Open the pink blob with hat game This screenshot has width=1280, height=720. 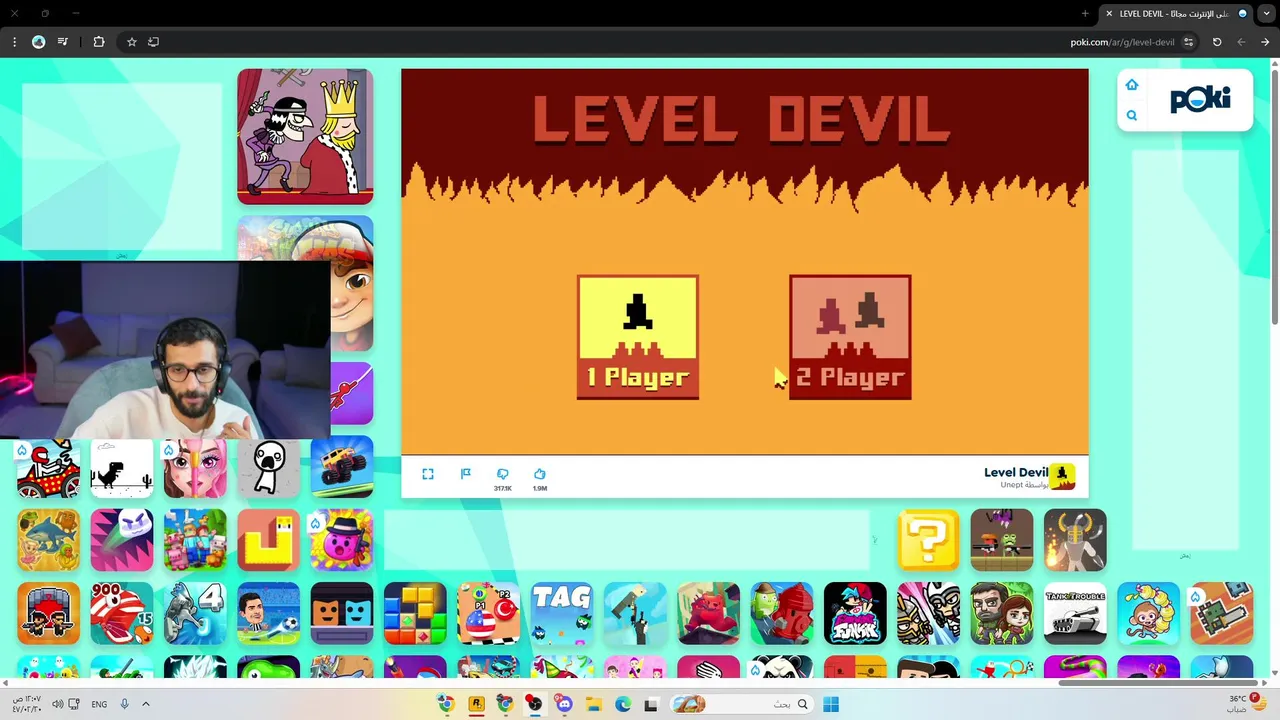(x=342, y=540)
